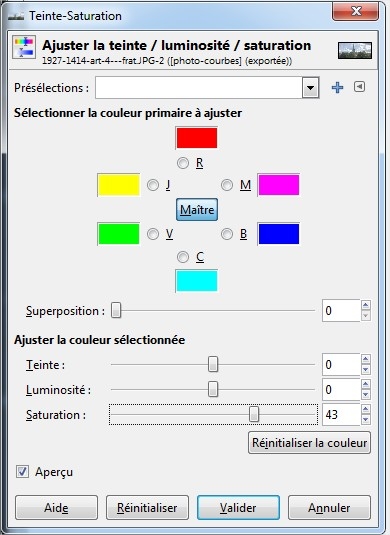390x535 pixels.
Task: Decrease Luminosité with the down arrow
Action: (366, 395)
